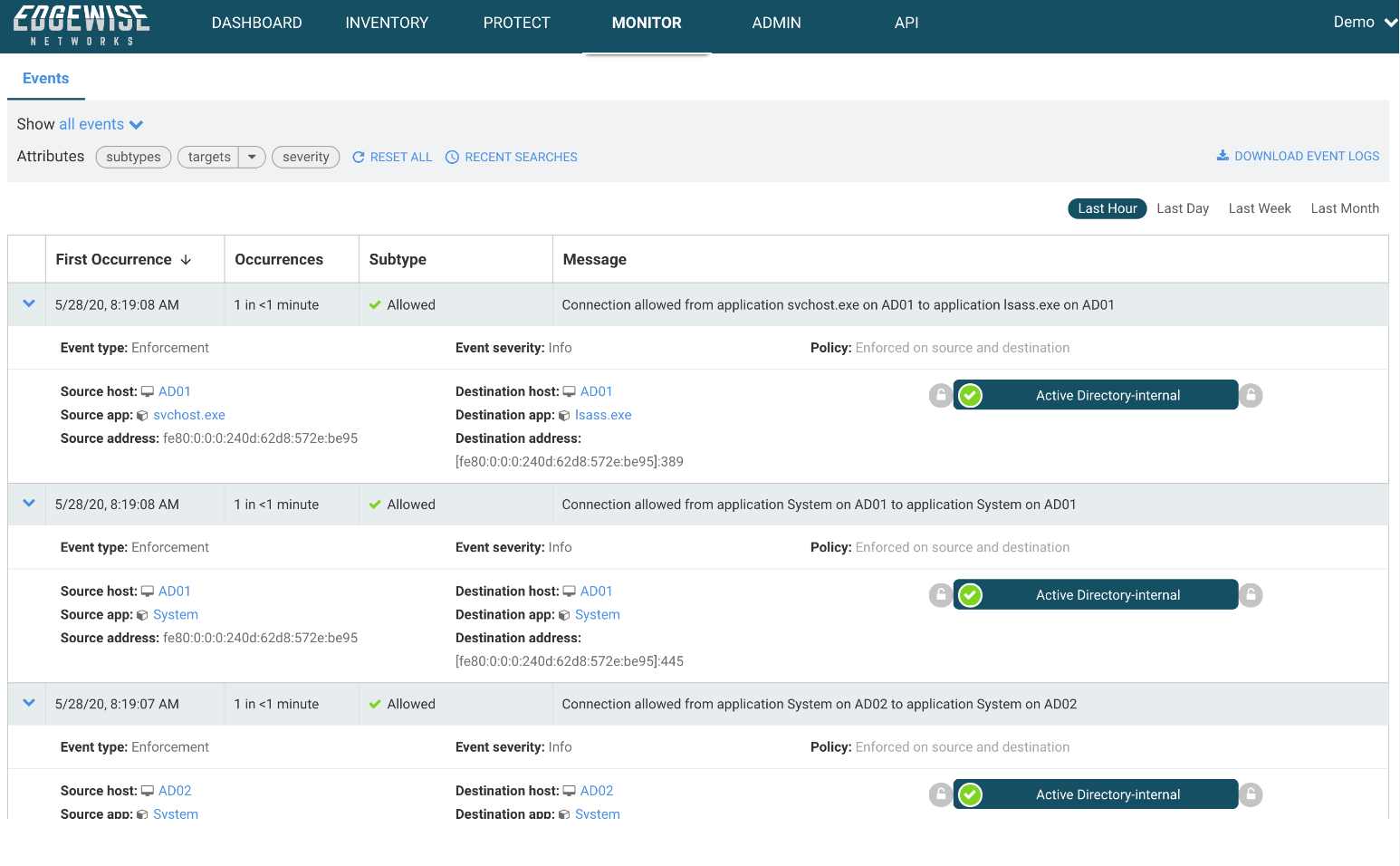Click the 5/28/20, 8:19:07 AM timestamp

117,704
